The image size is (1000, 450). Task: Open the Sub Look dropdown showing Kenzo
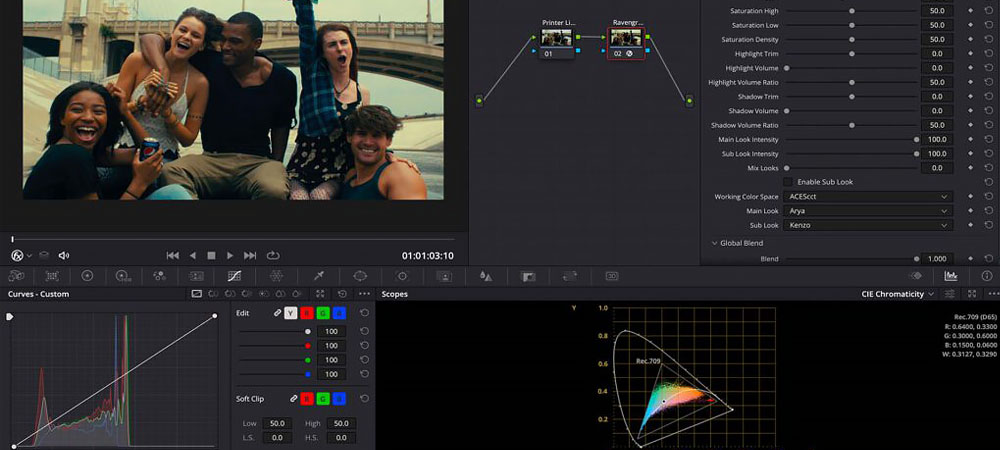(x=869, y=226)
